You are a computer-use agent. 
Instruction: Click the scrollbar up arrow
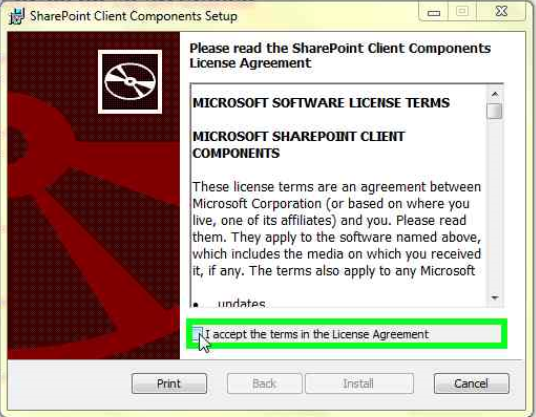pos(495,94)
